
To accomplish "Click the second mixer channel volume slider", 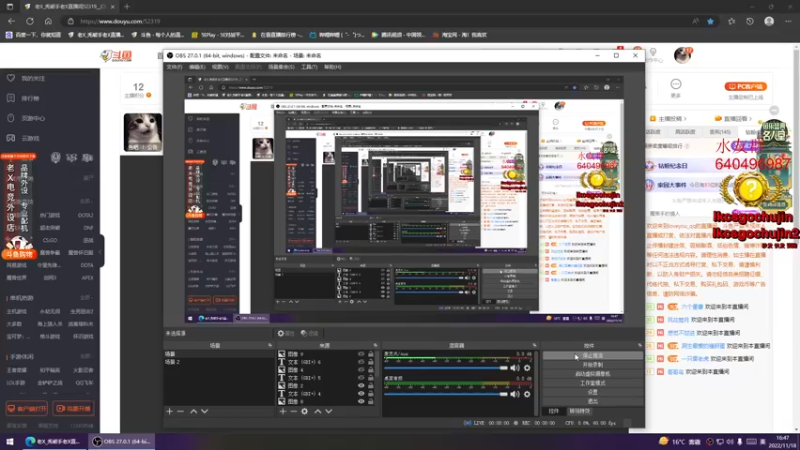I will coord(446,394).
